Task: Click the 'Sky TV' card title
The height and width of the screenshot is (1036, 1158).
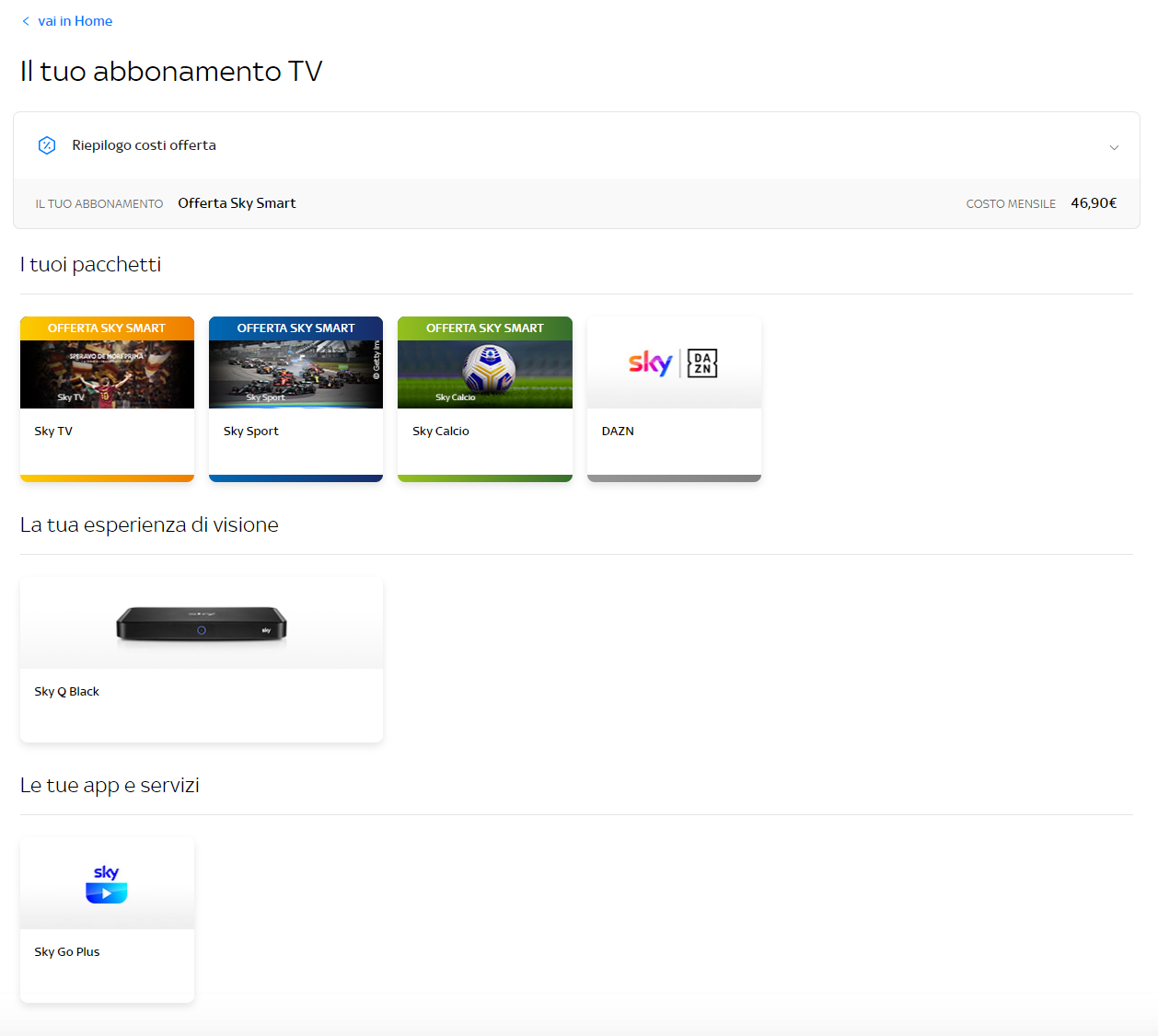Action: (53, 432)
